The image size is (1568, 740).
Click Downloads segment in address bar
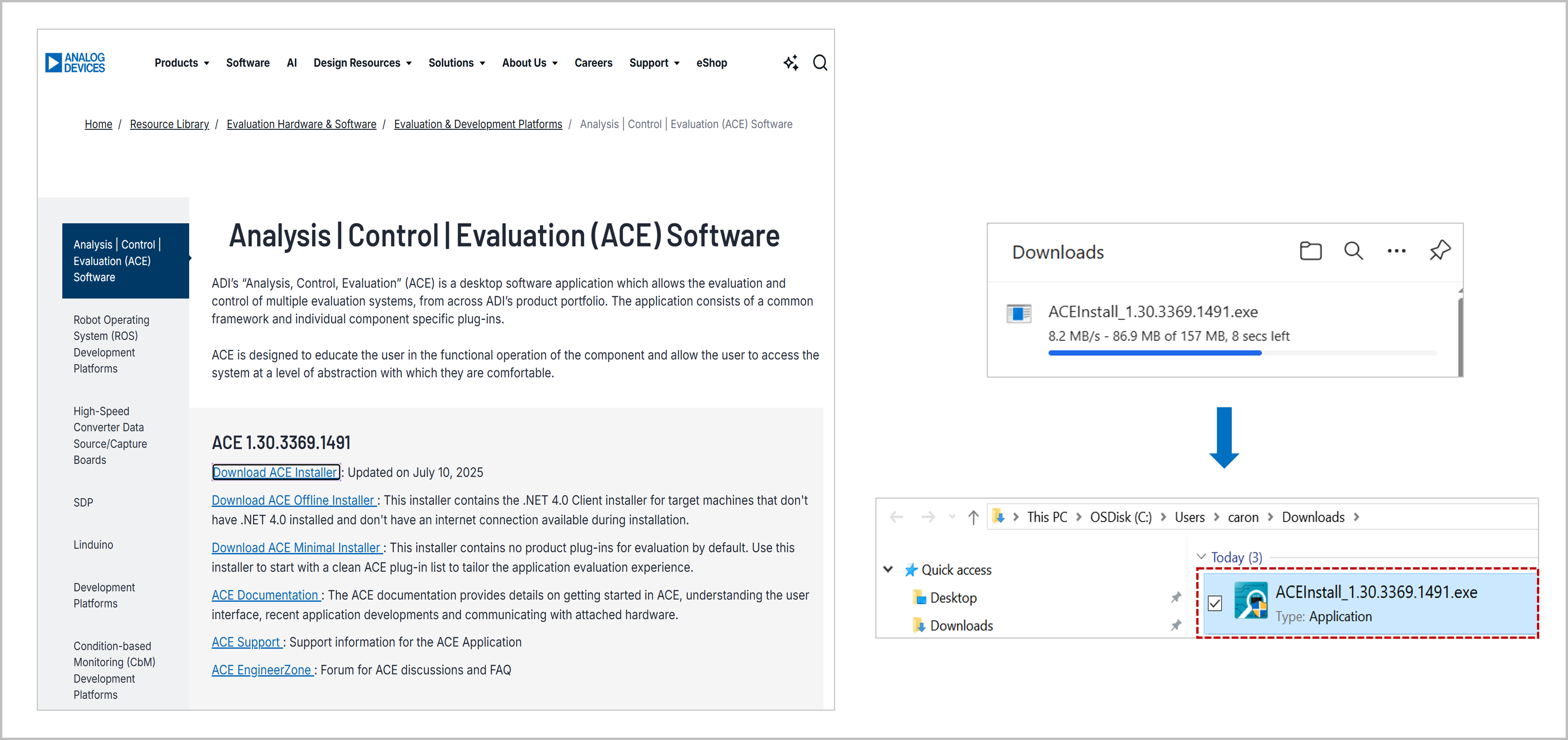1313,517
